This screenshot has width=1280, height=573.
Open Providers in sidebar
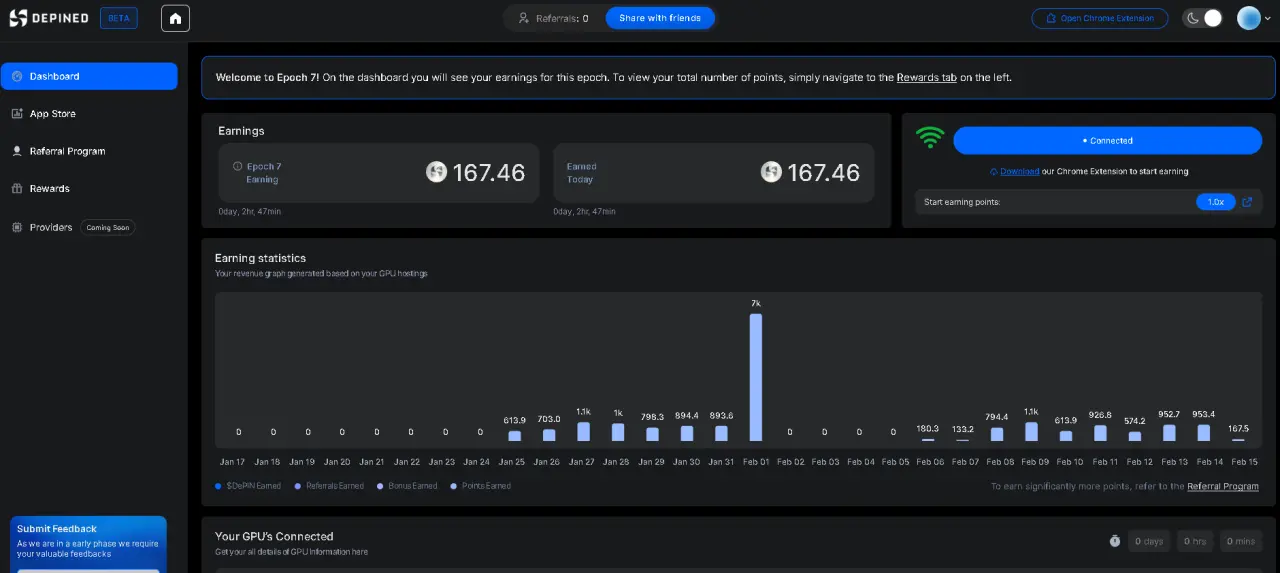89,227
